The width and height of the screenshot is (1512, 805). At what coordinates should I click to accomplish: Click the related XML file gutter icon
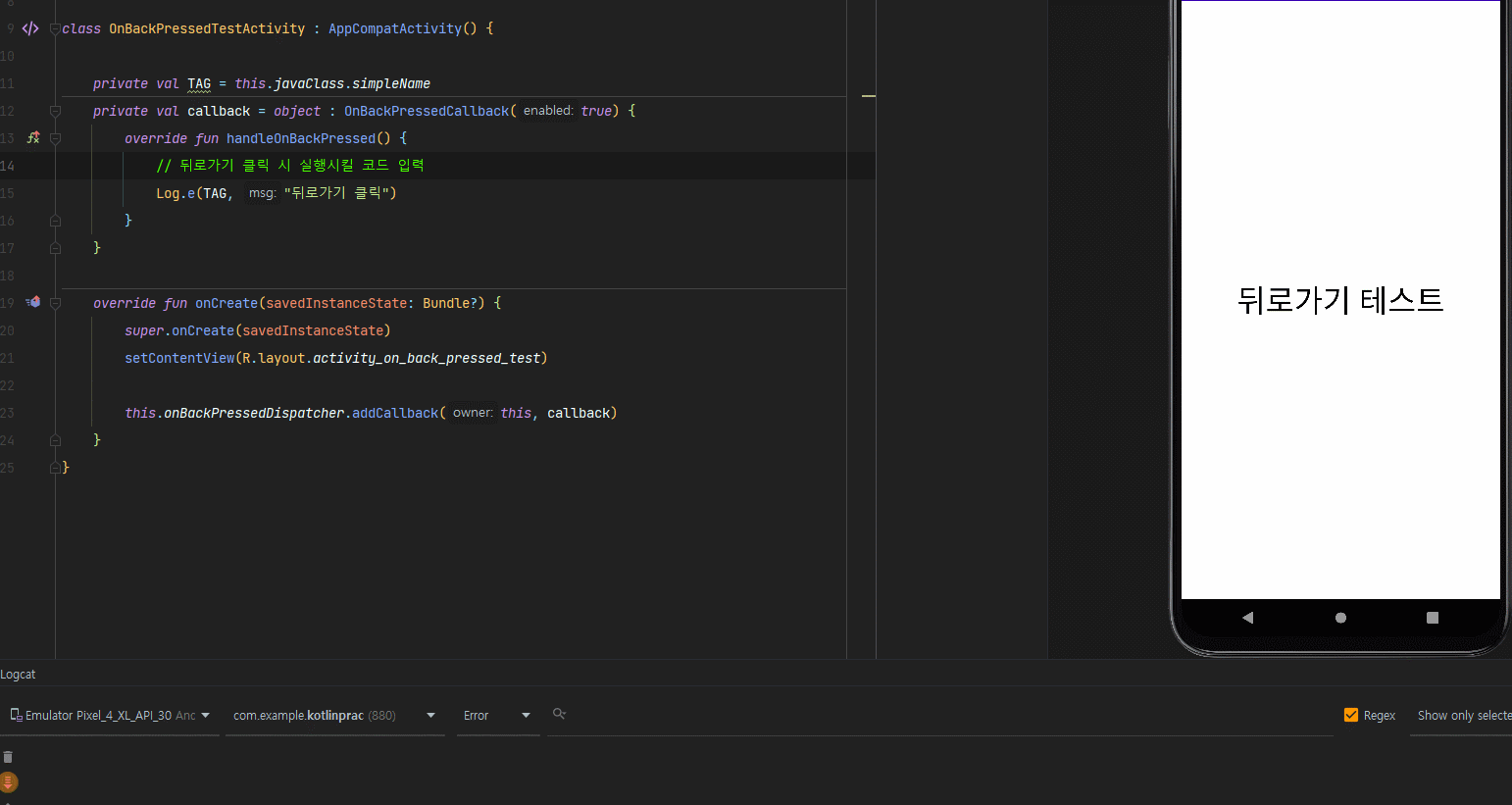[x=30, y=28]
